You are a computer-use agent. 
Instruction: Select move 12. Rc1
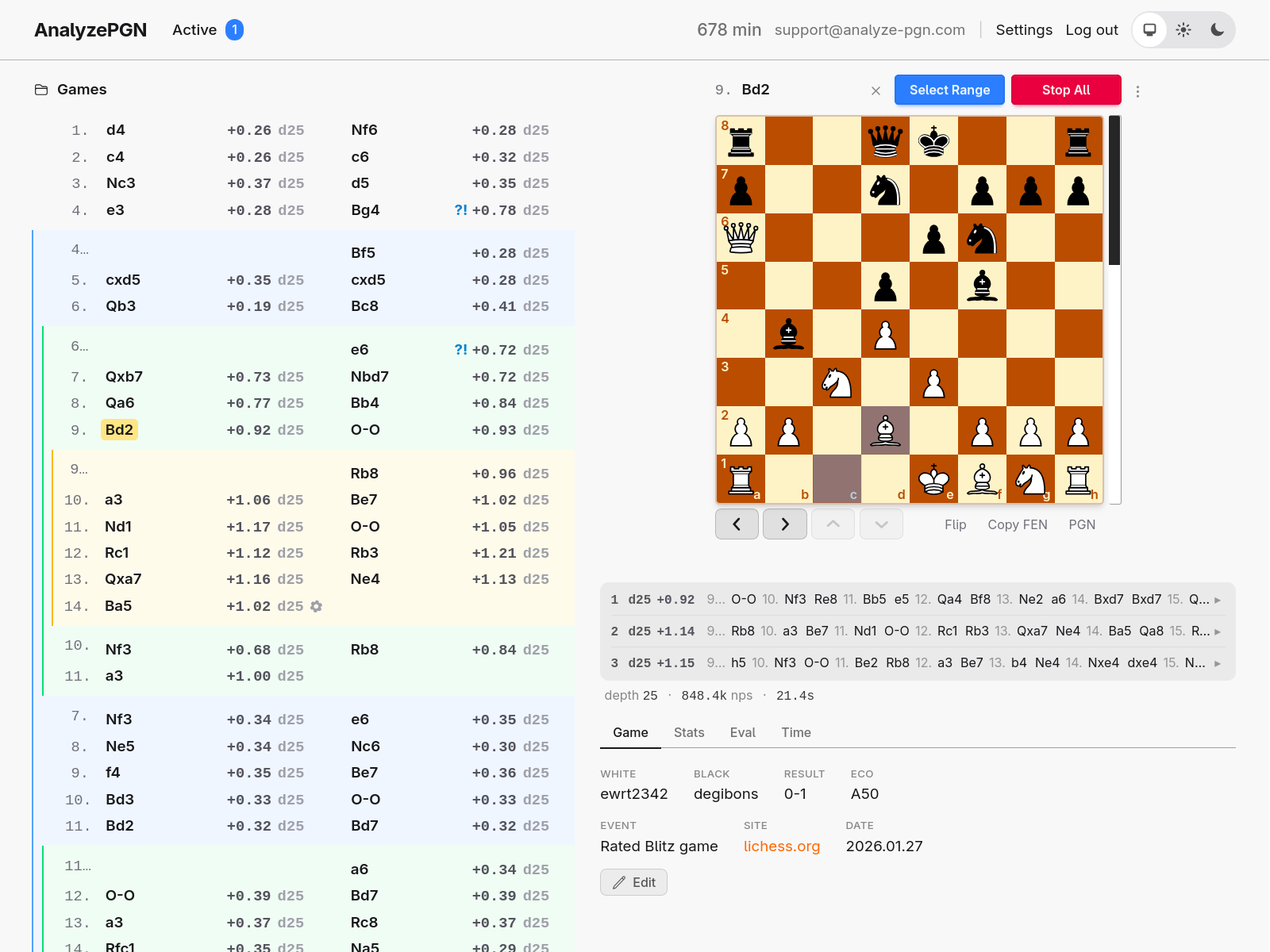pyautogui.click(x=117, y=553)
